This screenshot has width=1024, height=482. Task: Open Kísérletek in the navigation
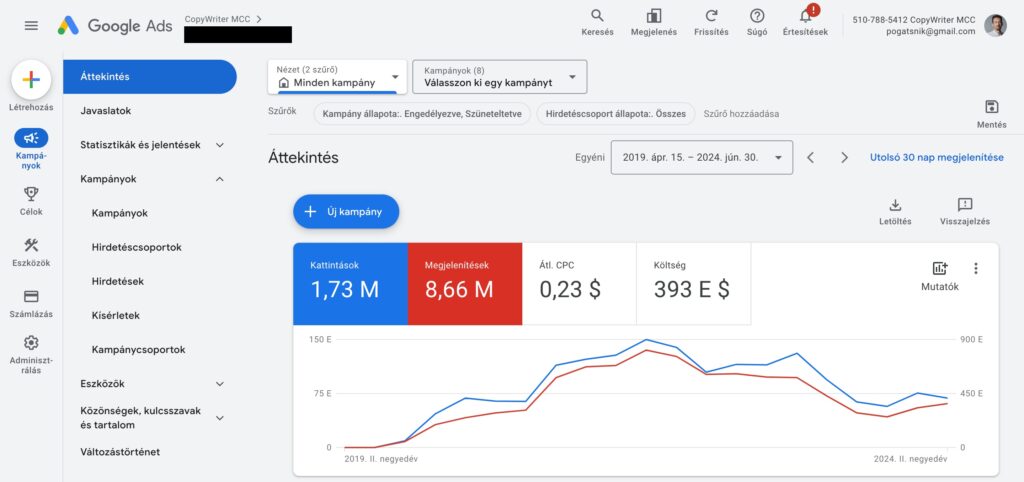point(116,315)
